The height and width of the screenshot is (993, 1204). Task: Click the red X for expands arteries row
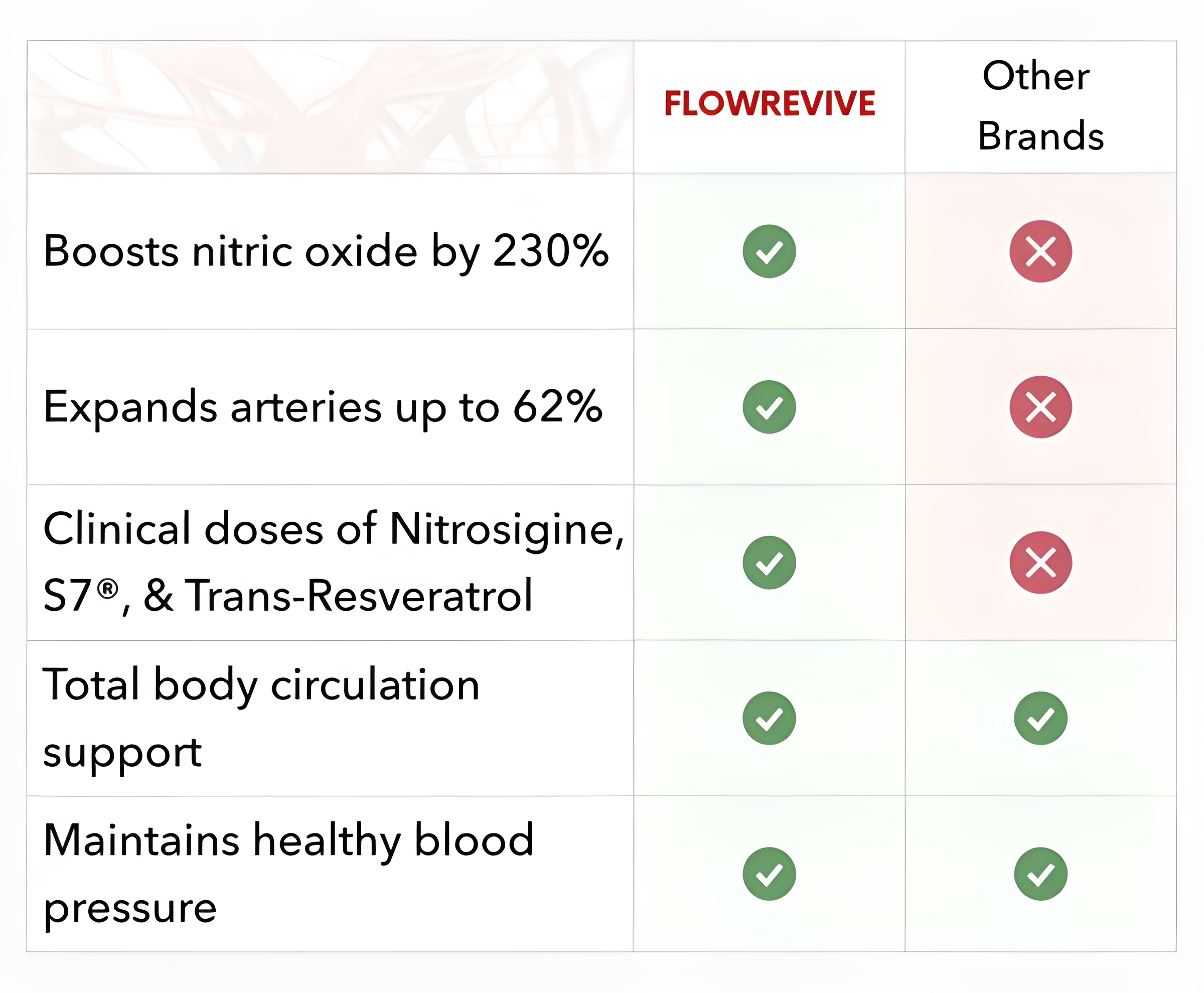[x=1040, y=407]
